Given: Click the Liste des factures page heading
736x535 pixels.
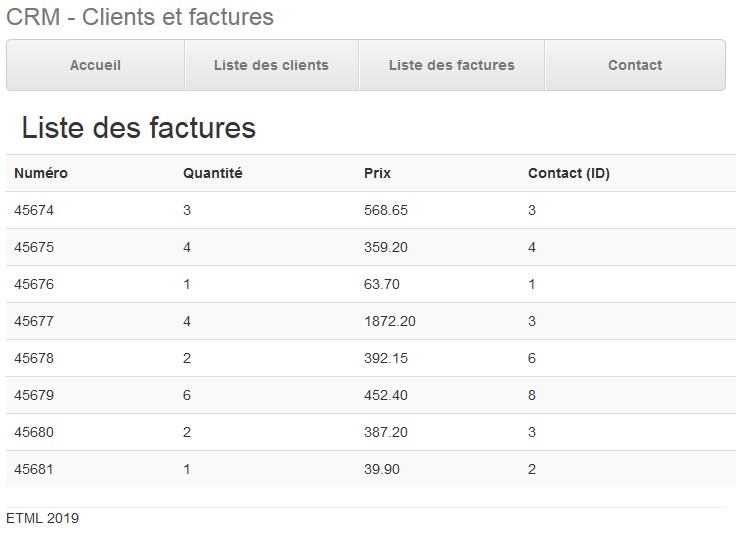Looking at the screenshot, I should tap(139, 128).
